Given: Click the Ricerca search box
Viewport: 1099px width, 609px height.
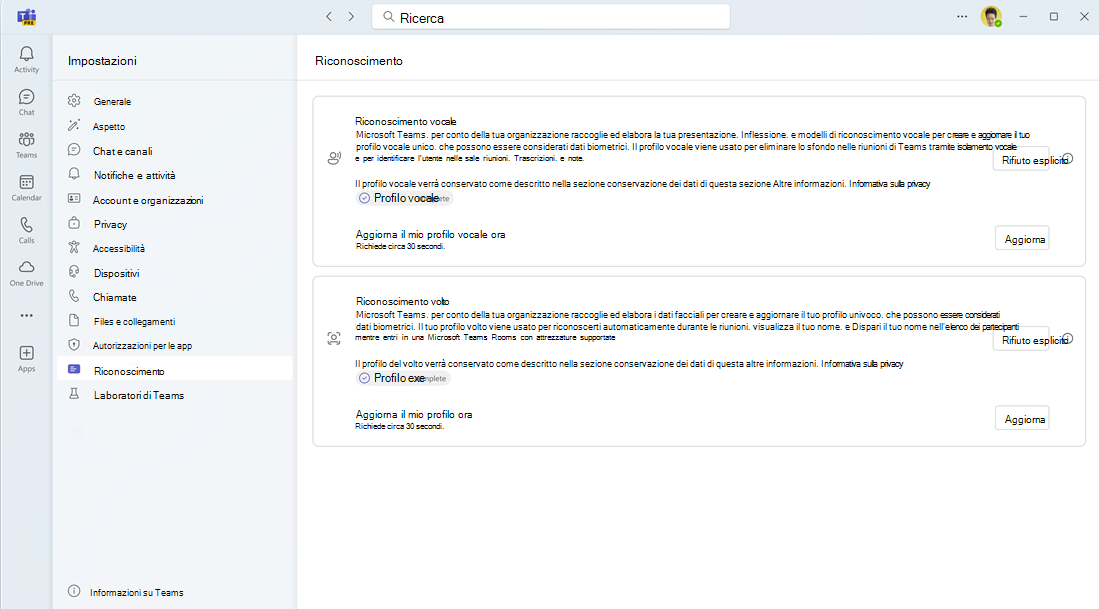Looking at the screenshot, I should pyautogui.click(x=551, y=18).
